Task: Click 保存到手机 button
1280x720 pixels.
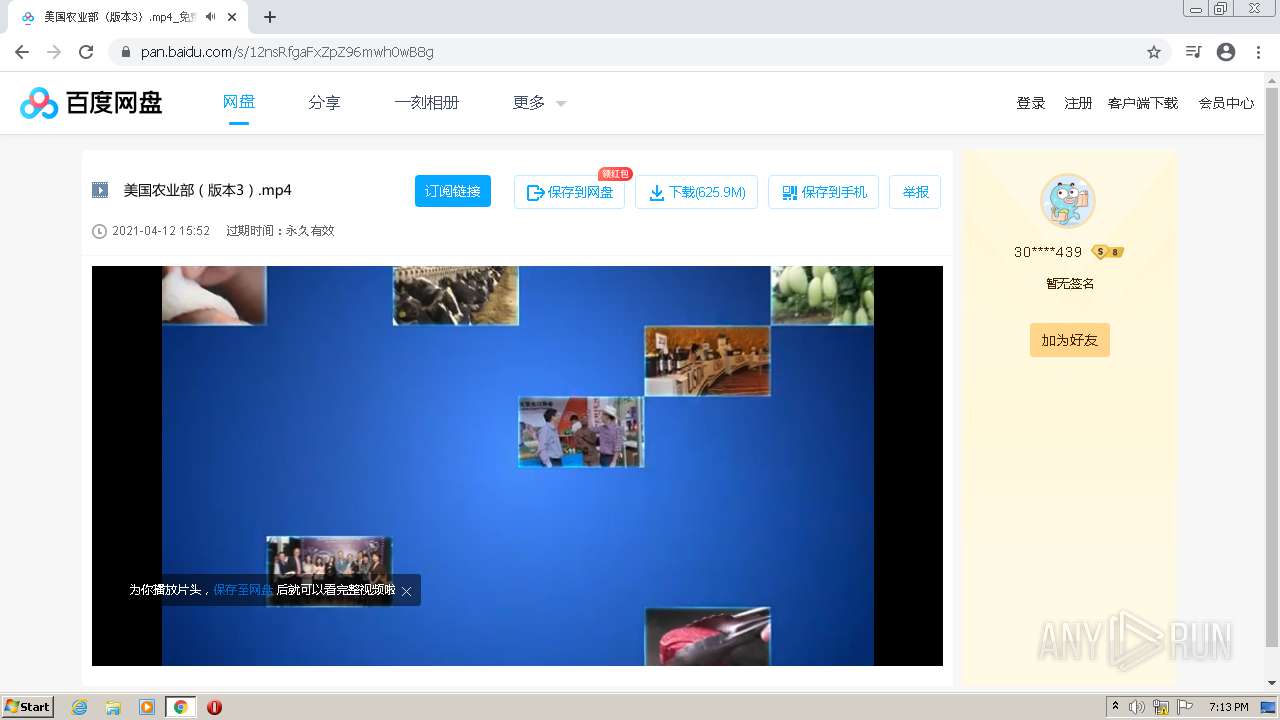Action: tap(824, 192)
